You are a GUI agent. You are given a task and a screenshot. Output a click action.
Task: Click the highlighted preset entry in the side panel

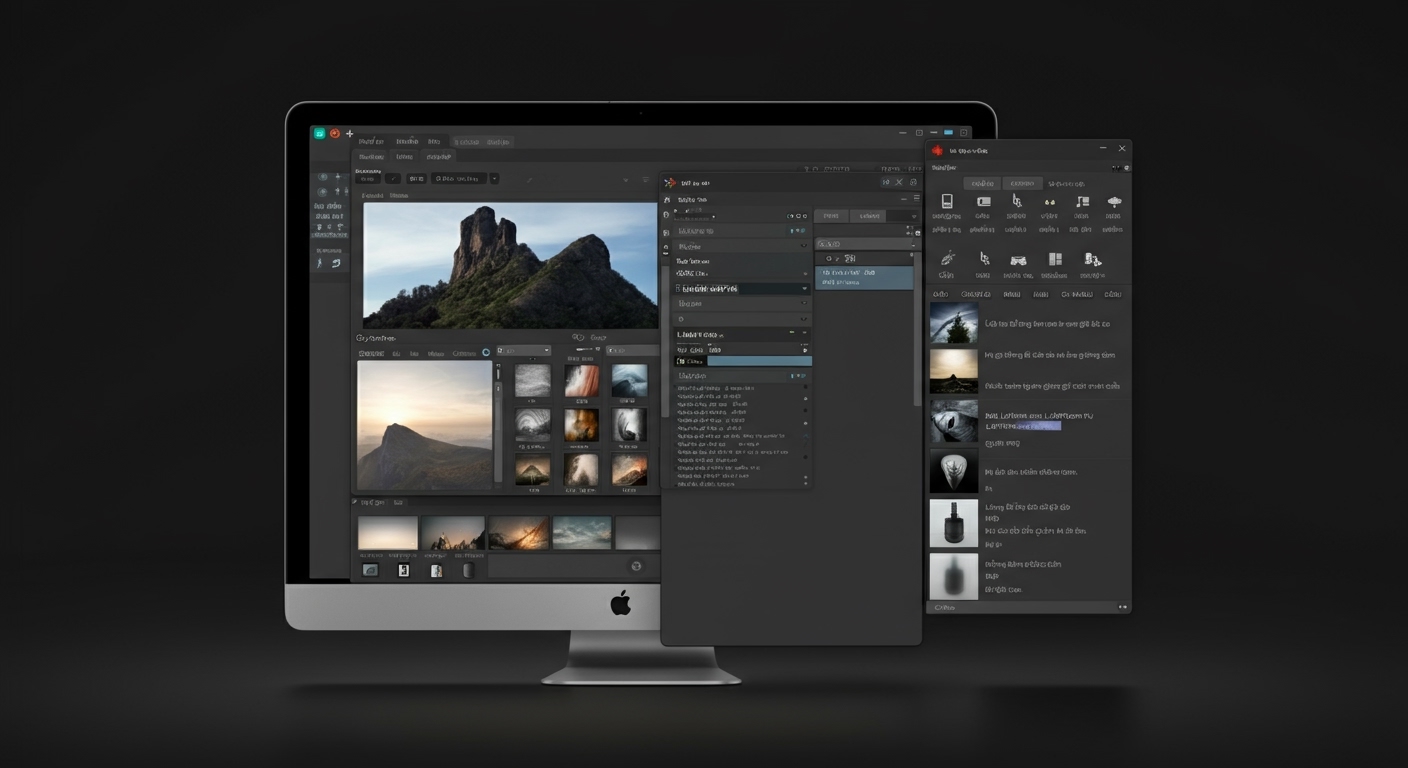pos(865,276)
